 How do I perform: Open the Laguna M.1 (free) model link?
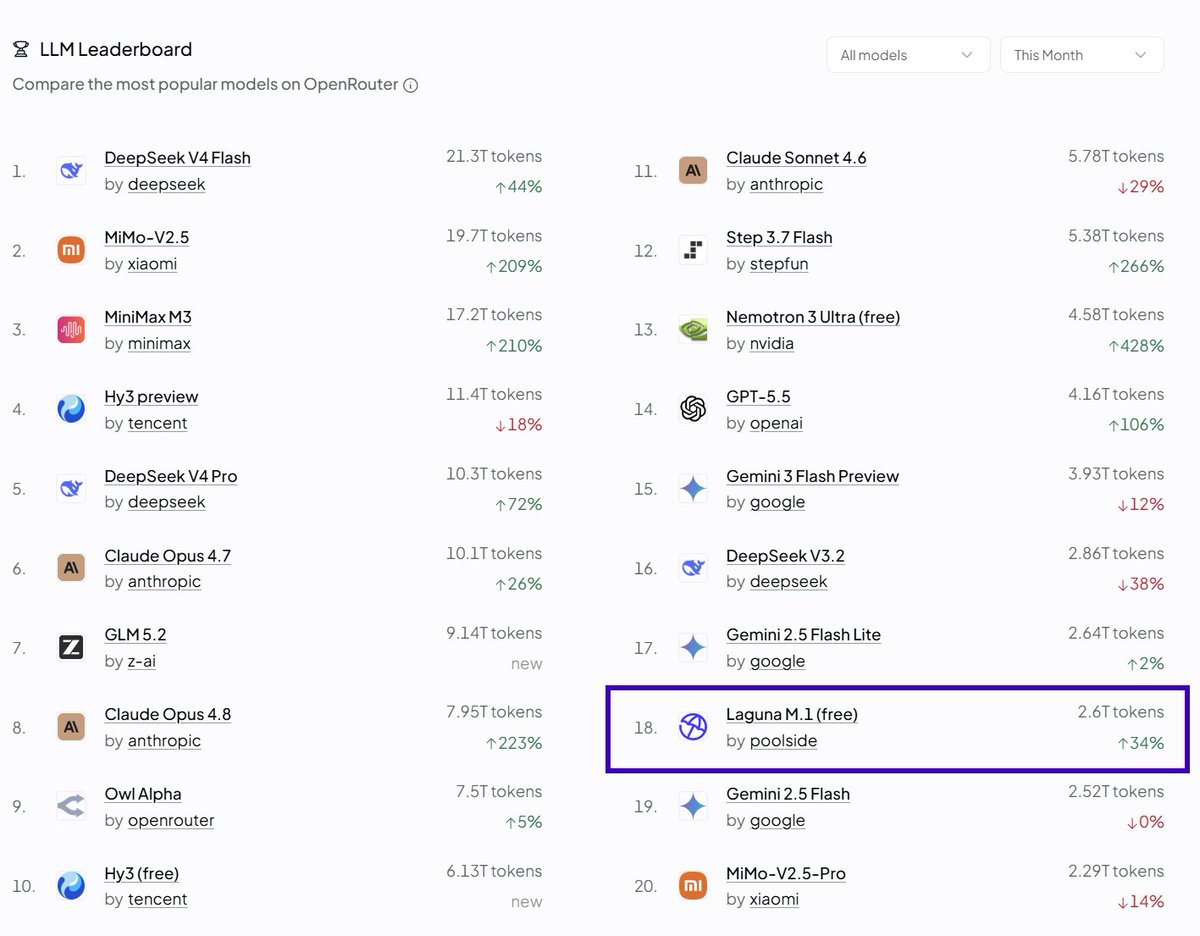(x=792, y=714)
